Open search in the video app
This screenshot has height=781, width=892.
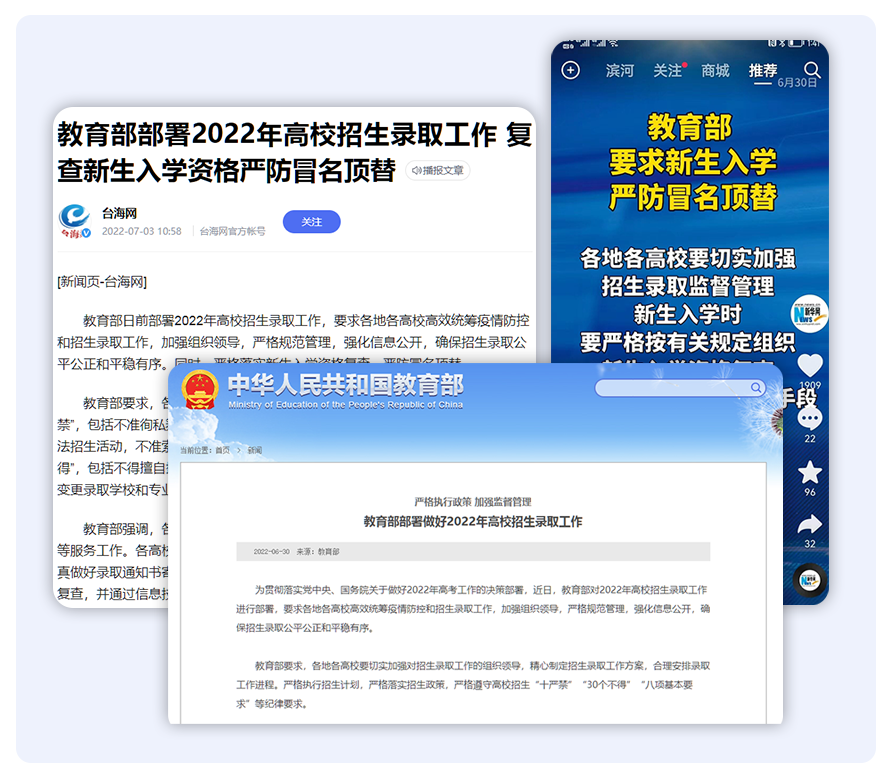click(812, 70)
